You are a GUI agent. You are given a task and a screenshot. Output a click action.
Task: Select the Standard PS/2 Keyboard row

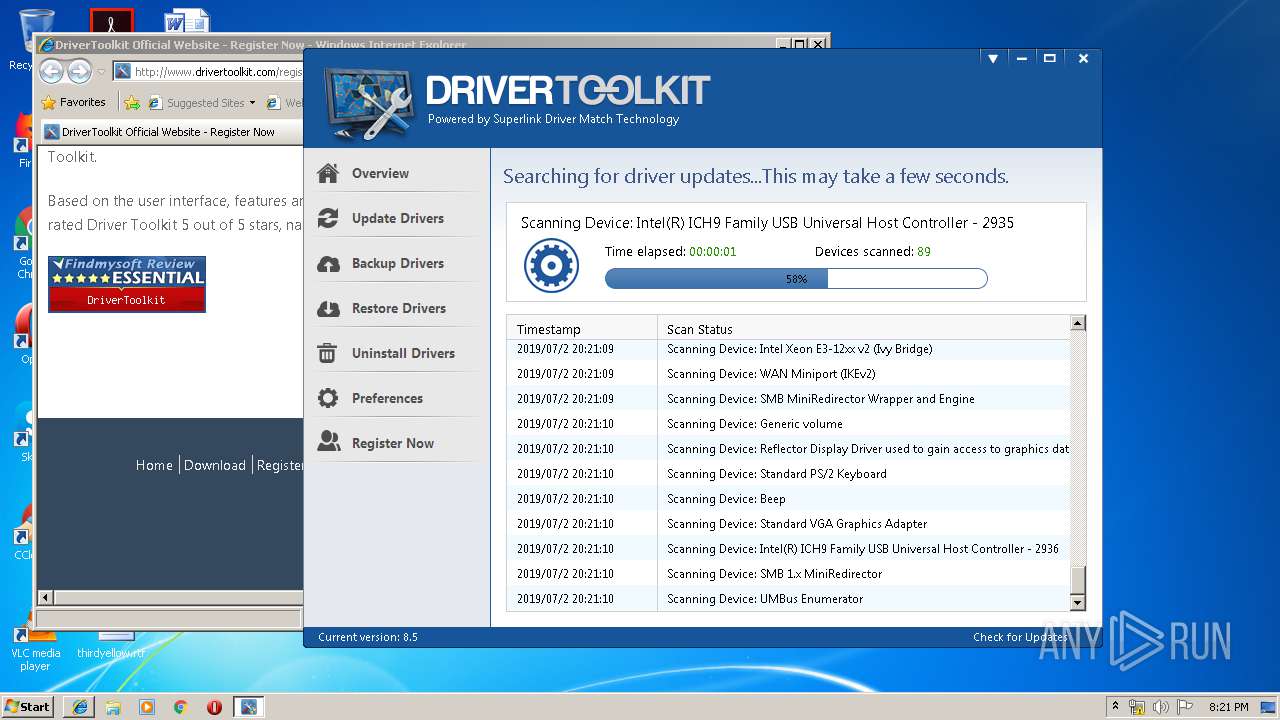click(788, 474)
